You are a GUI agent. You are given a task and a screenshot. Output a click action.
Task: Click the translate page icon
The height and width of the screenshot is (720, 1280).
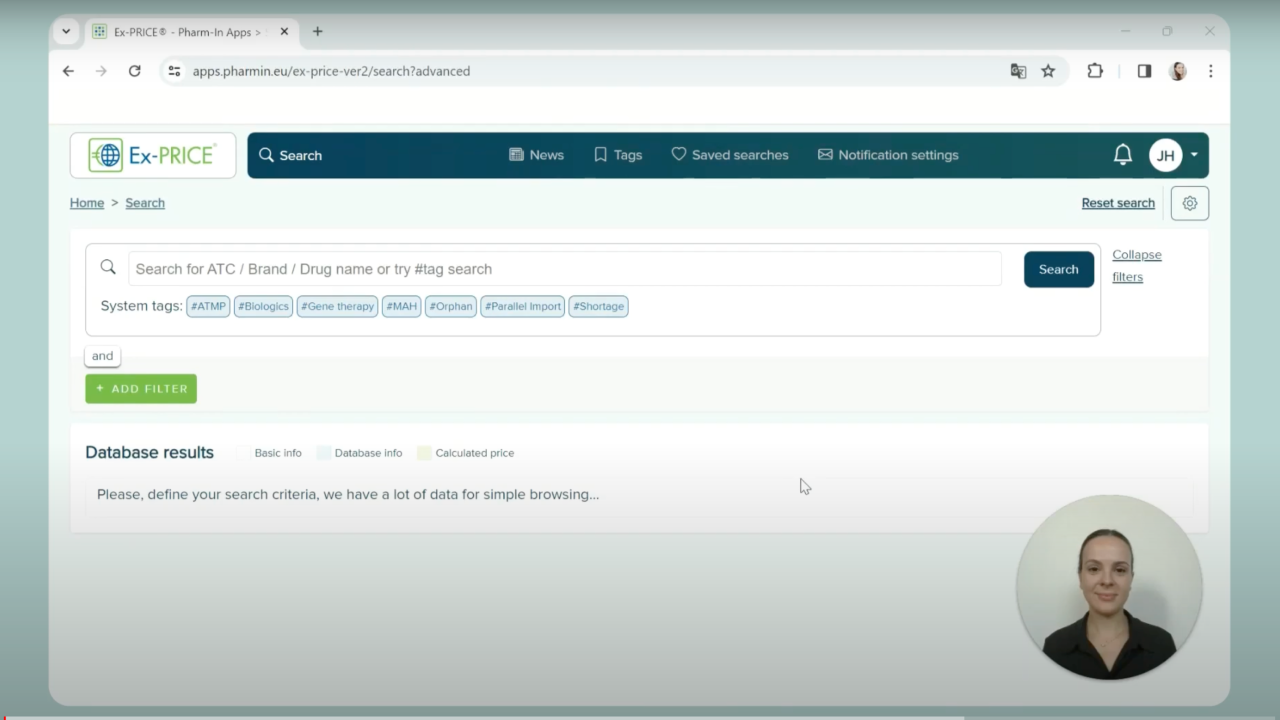[x=1018, y=71]
